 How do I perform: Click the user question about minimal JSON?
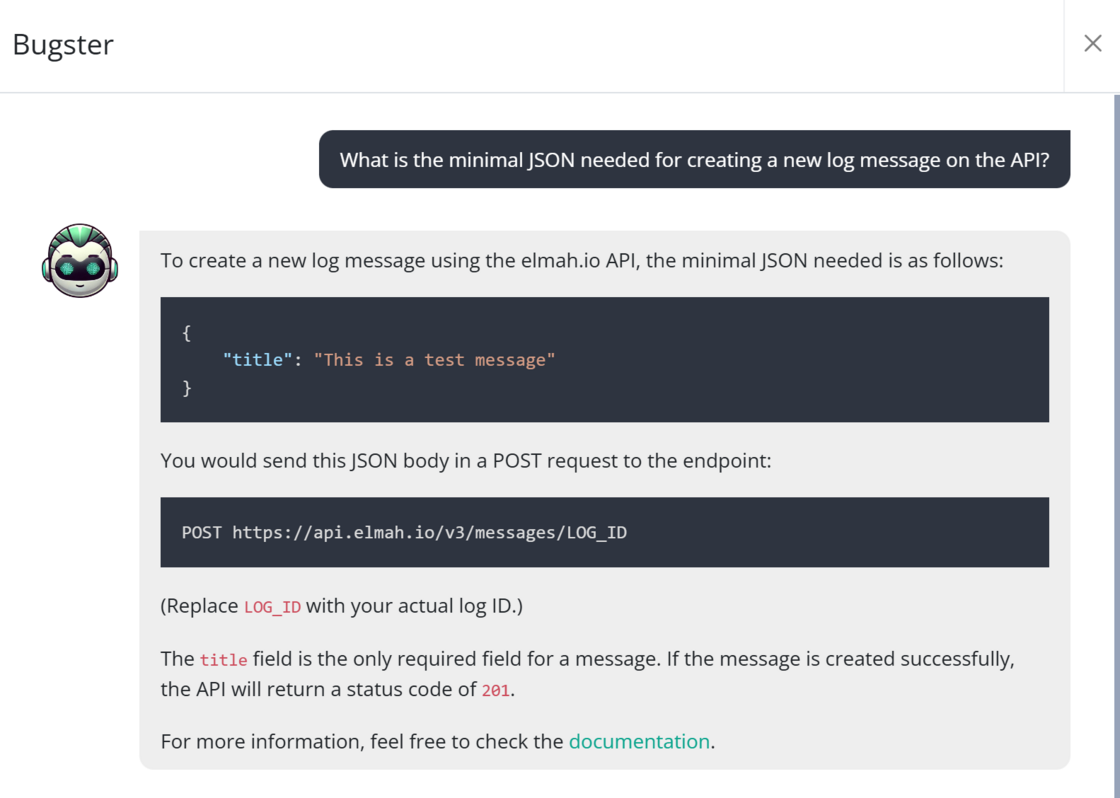tap(694, 159)
